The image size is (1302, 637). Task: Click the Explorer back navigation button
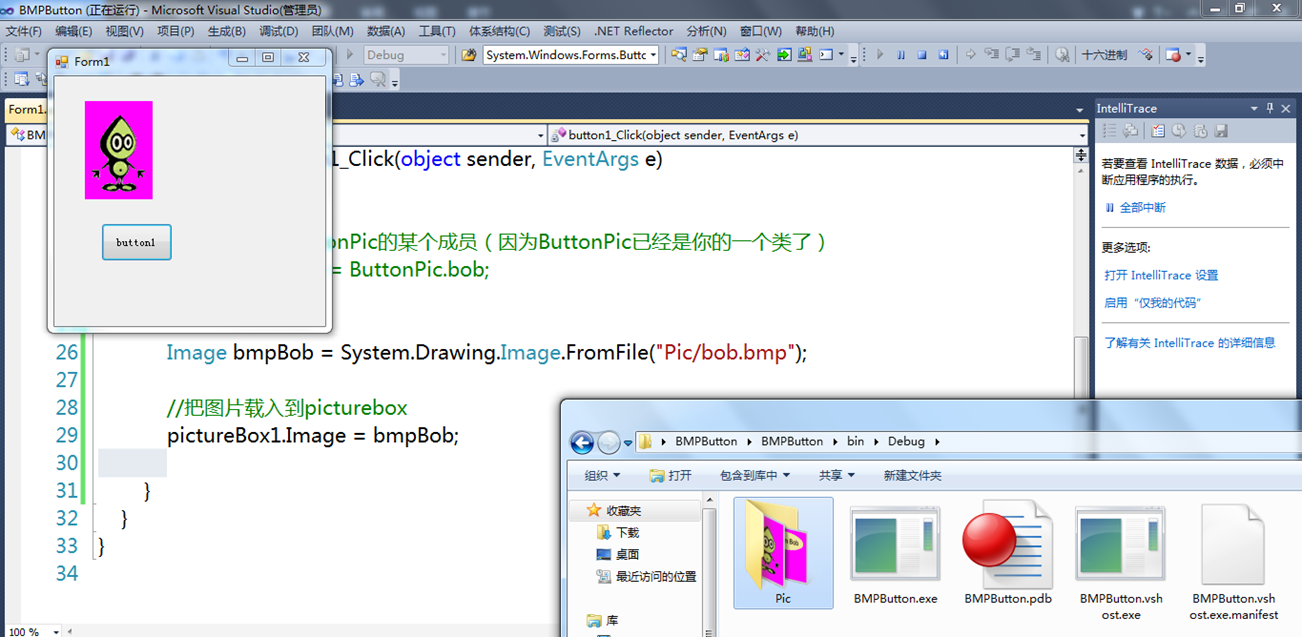[582, 442]
